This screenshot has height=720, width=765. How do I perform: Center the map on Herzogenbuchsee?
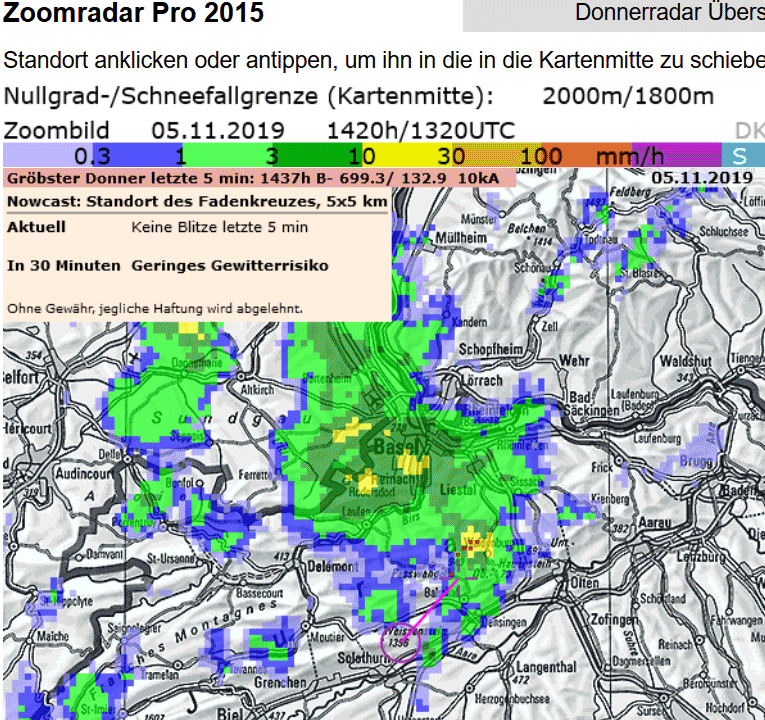512,699
